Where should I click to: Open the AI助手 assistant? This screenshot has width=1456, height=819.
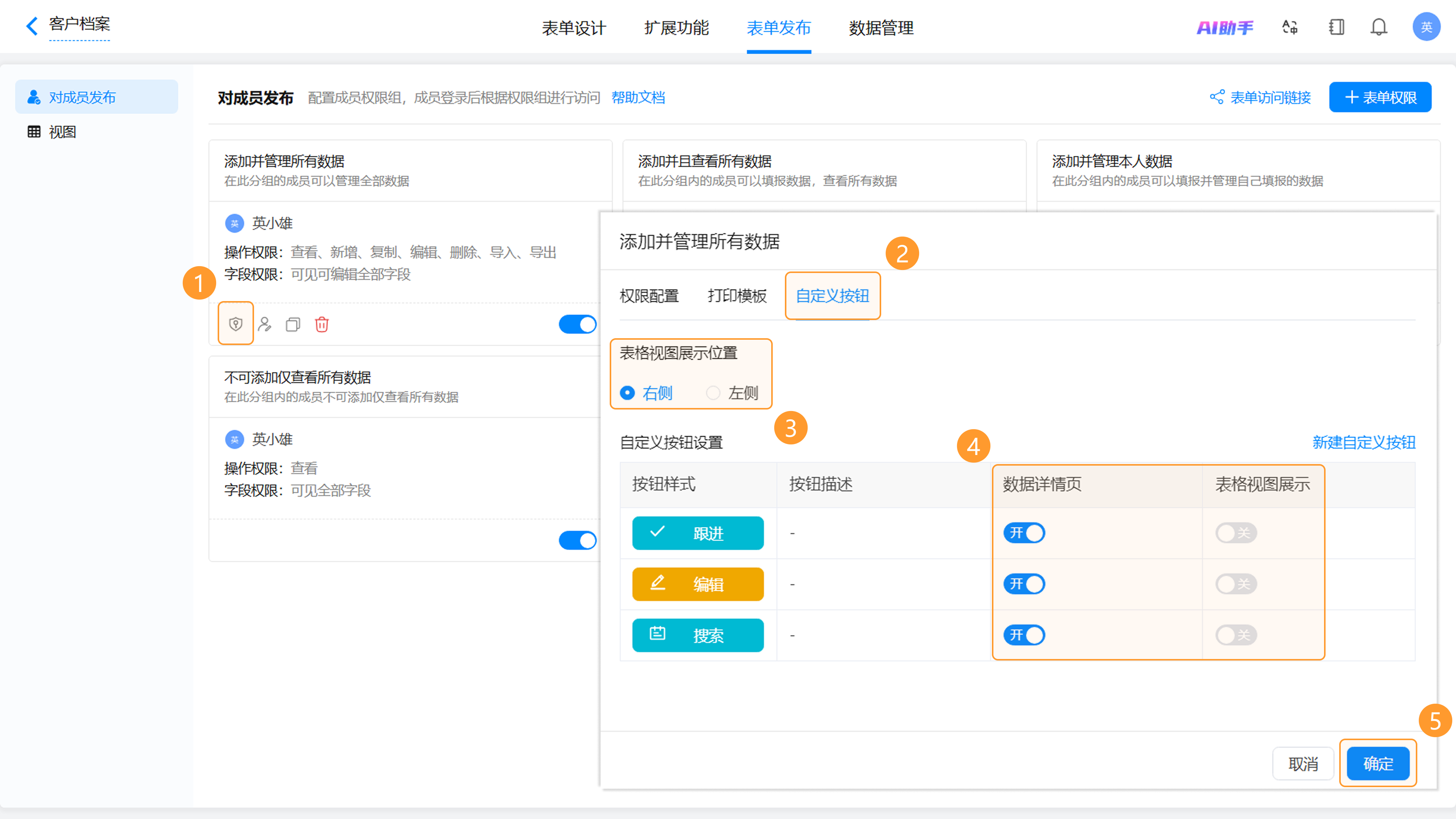[1224, 27]
